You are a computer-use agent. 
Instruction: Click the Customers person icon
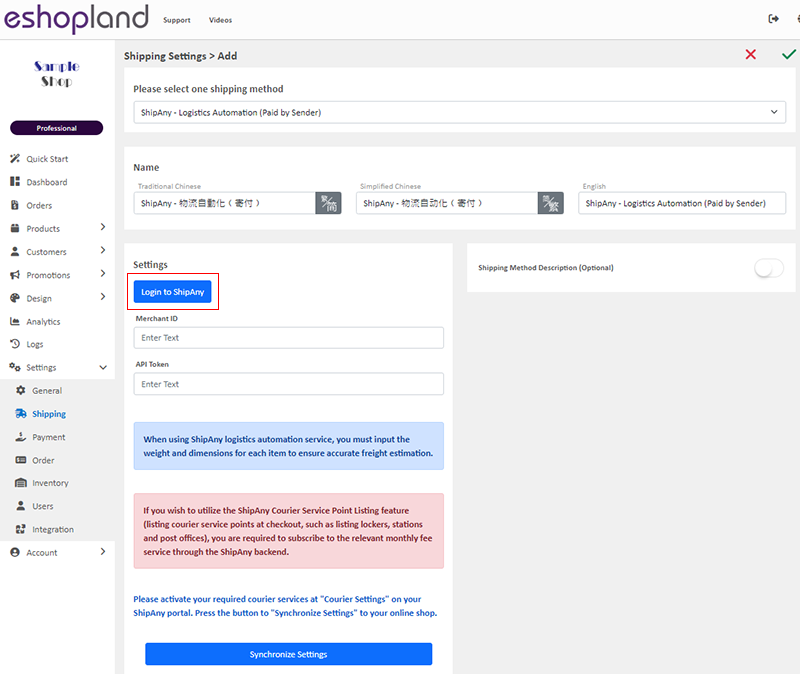(15, 252)
